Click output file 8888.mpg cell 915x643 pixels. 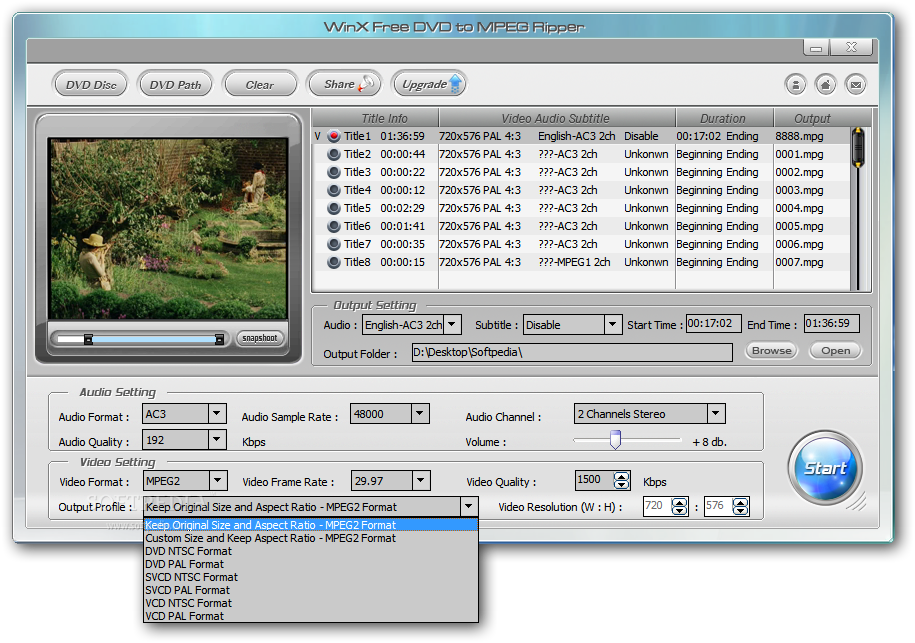(799, 136)
